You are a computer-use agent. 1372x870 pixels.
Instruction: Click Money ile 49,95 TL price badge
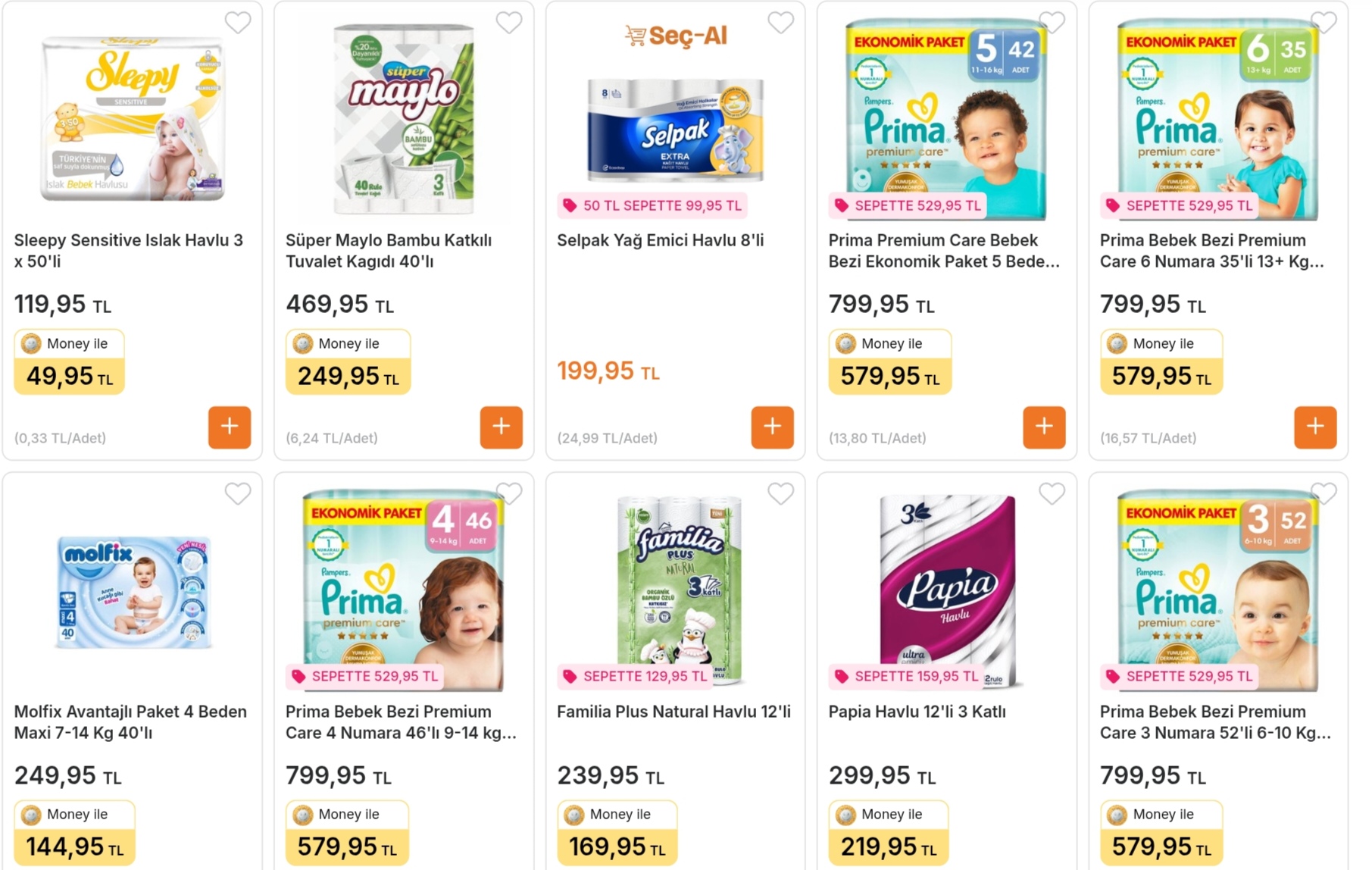pyautogui.click(x=69, y=362)
